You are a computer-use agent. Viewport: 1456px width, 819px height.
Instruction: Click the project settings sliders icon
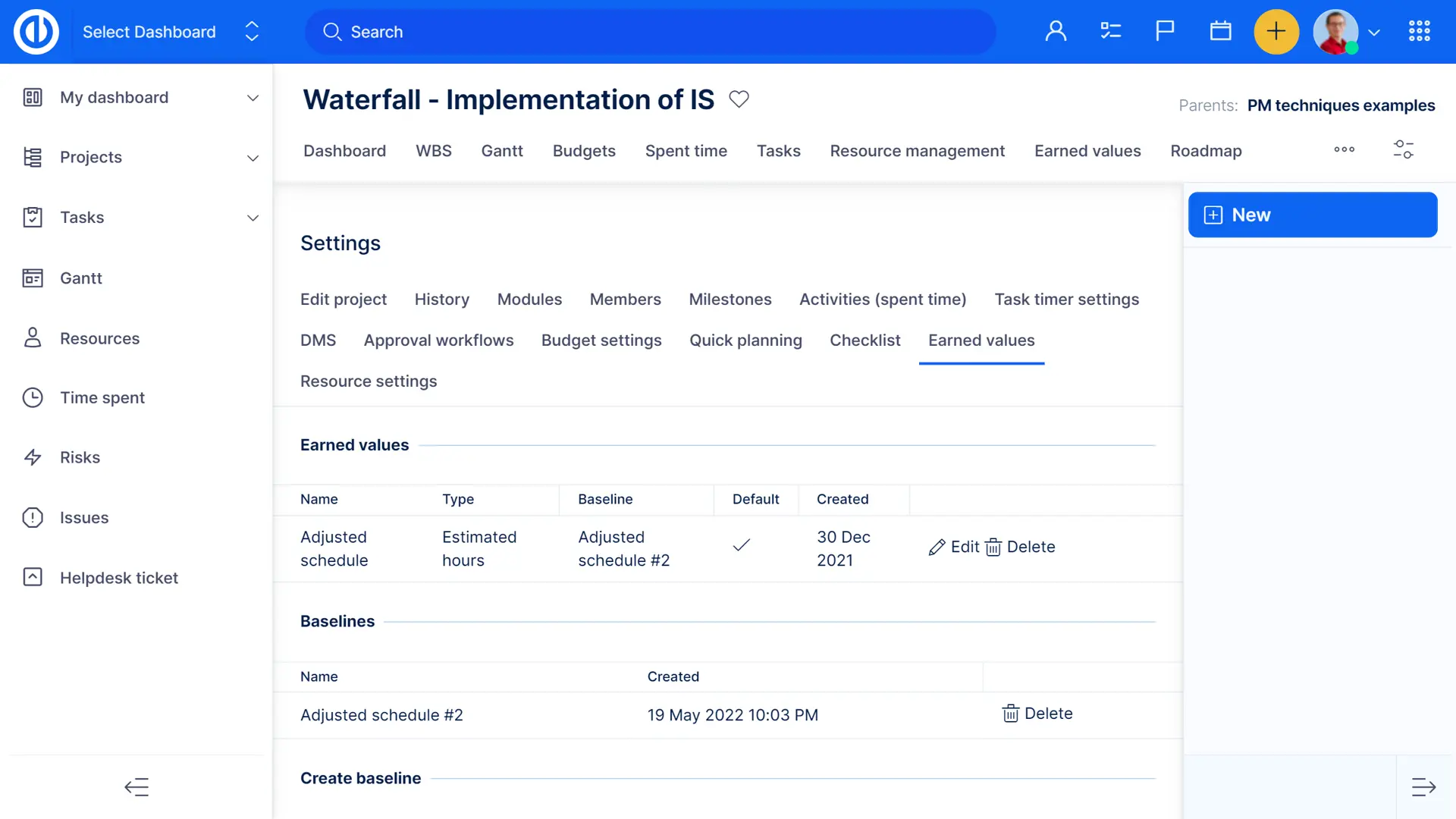point(1403,149)
